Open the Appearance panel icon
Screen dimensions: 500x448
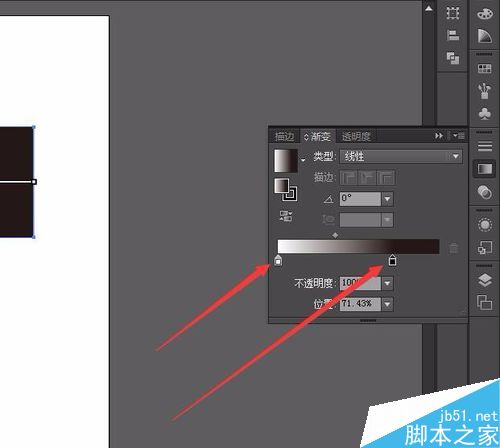(485, 225)
